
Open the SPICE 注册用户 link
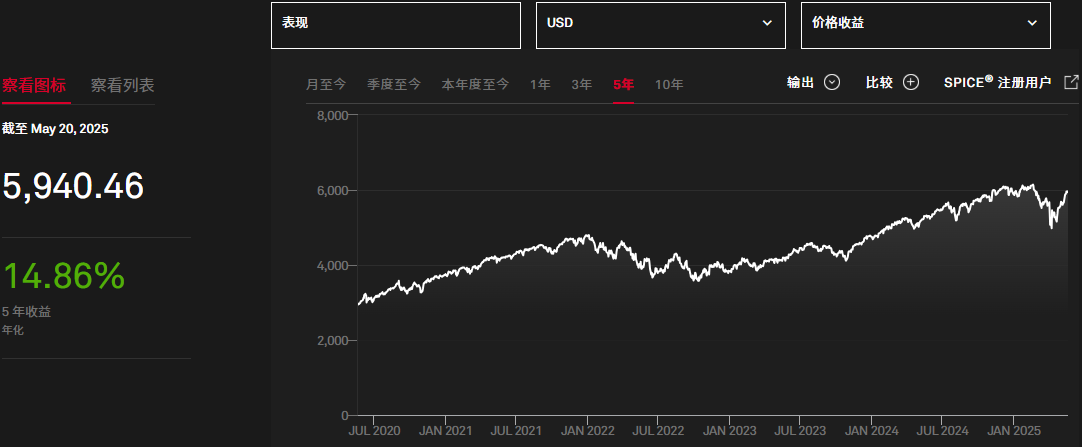click(x=997, y=83)
